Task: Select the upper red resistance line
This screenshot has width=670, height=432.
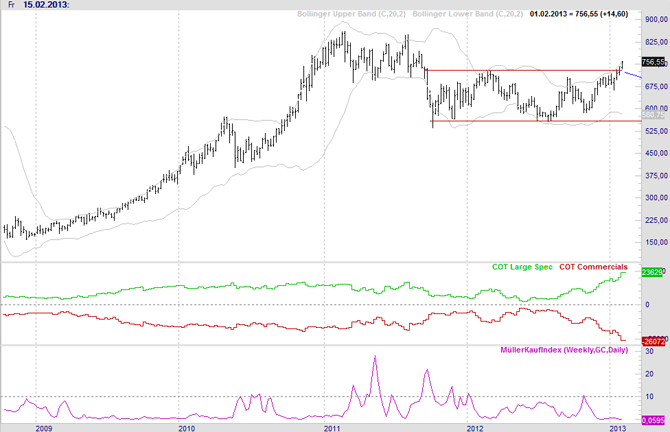Action: [x=520, y=70]
